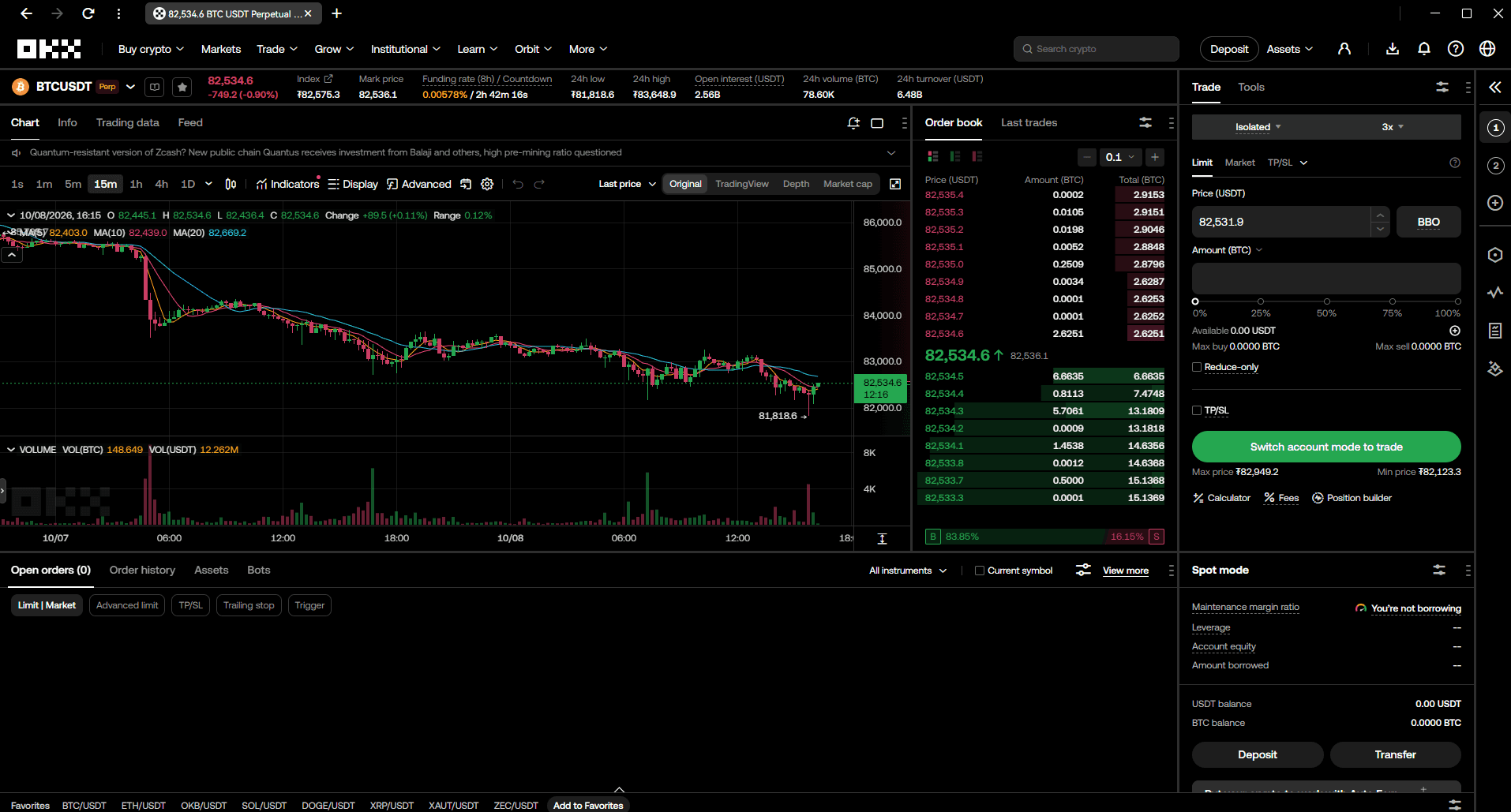Screen dimensions: 1511x812
Task: Open the help question-mark icon
Action: coord(1456,49)
